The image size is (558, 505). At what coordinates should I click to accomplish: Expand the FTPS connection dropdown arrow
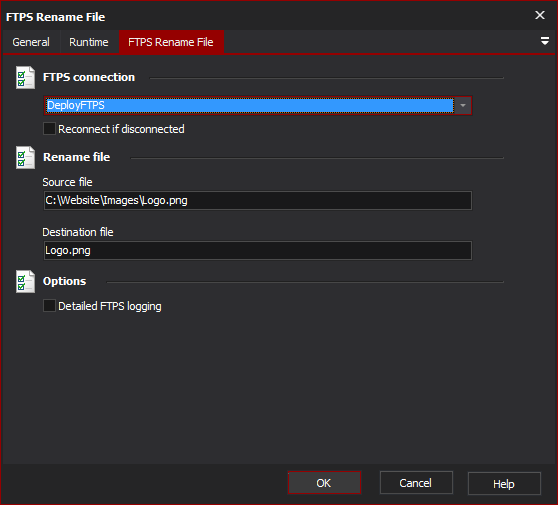[x=463, y=105]
